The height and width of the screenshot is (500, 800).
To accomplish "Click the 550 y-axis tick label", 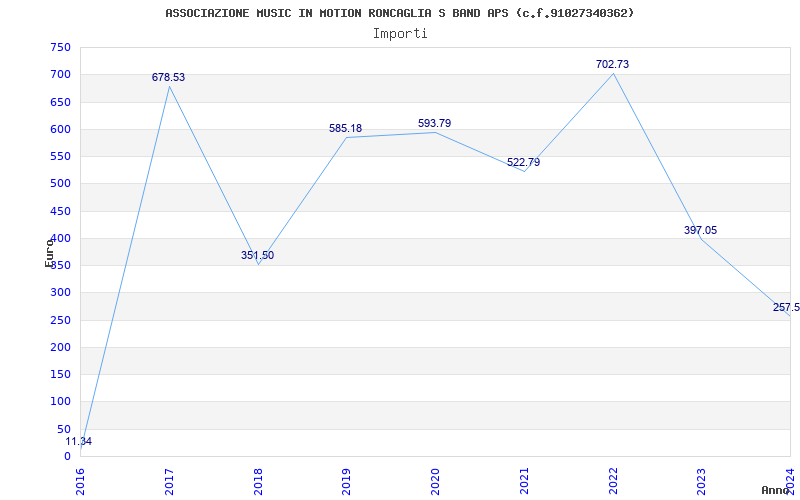I will 60,157.
